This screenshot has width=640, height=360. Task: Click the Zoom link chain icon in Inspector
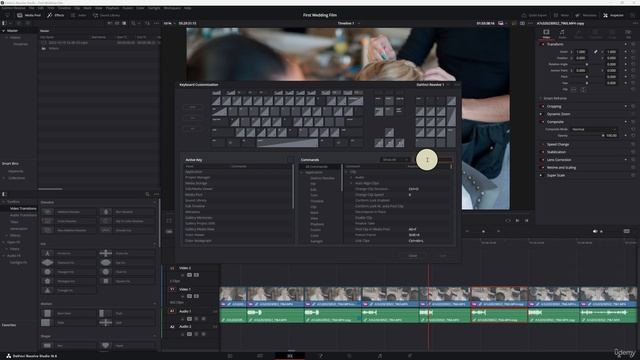596,52
